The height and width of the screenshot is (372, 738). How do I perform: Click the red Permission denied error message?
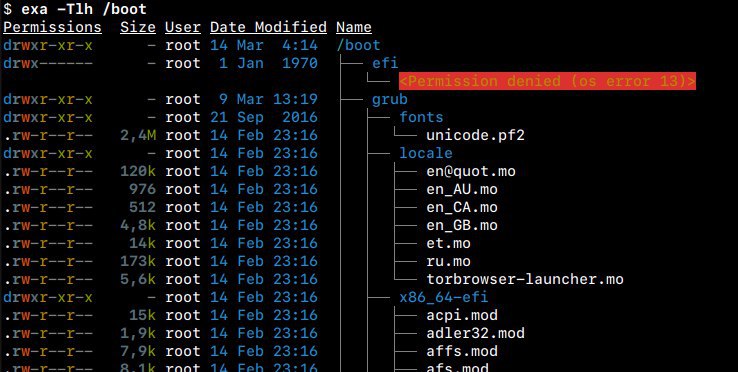click(x=547, y=81)
